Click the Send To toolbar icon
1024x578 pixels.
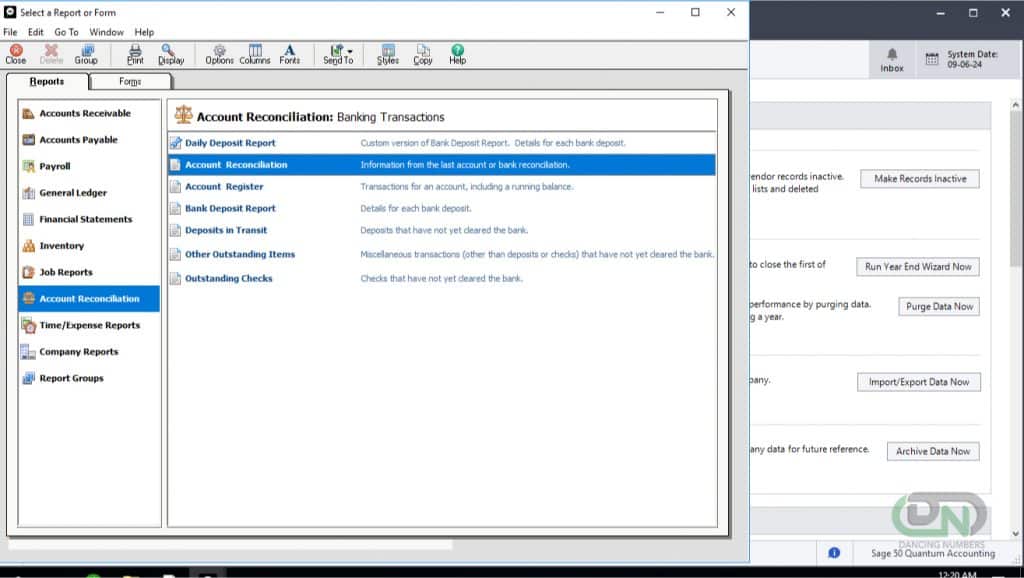pyautogui.click(x=336, y=54)
